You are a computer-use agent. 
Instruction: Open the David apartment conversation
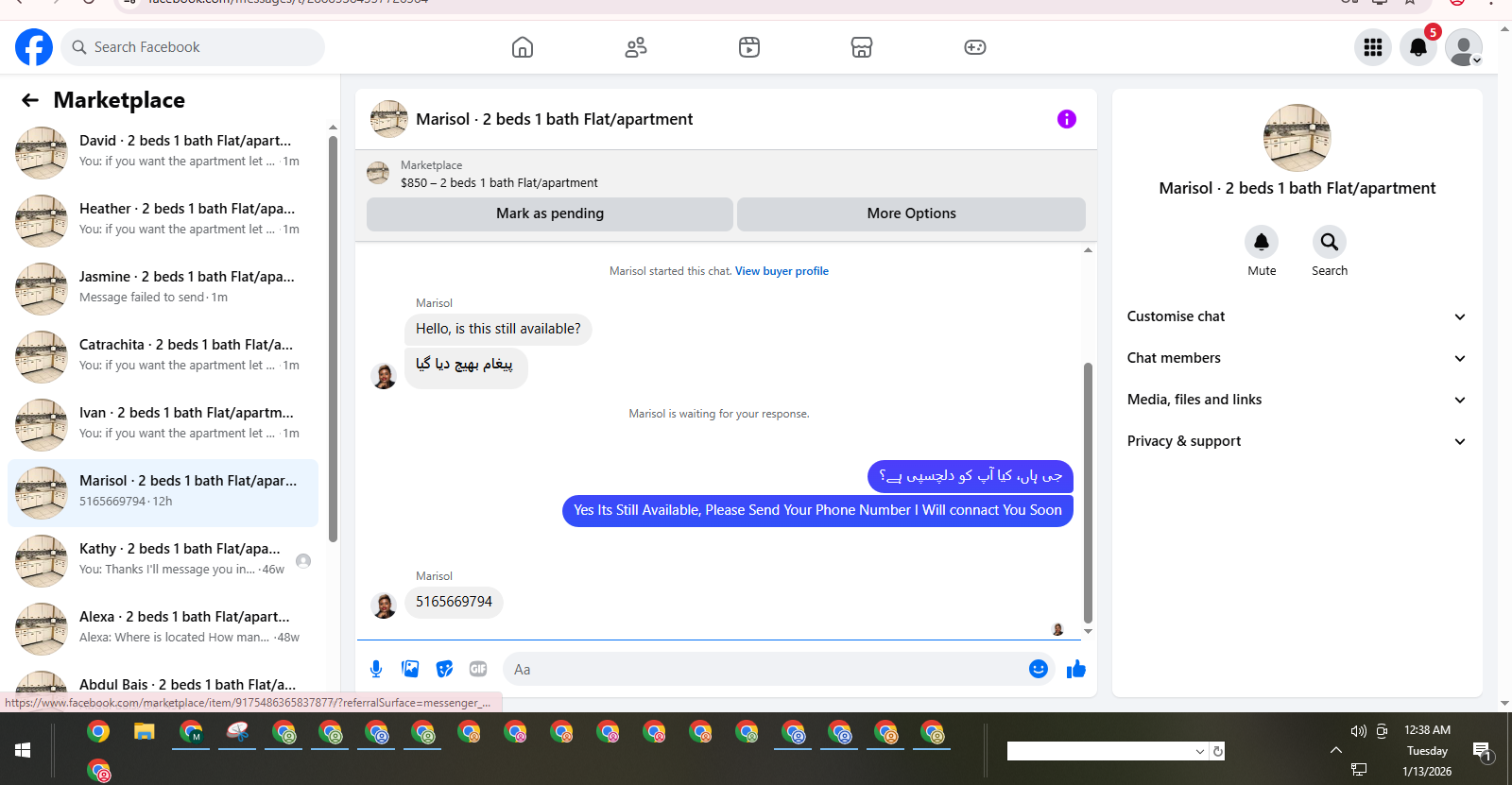[x=163, y=152]
